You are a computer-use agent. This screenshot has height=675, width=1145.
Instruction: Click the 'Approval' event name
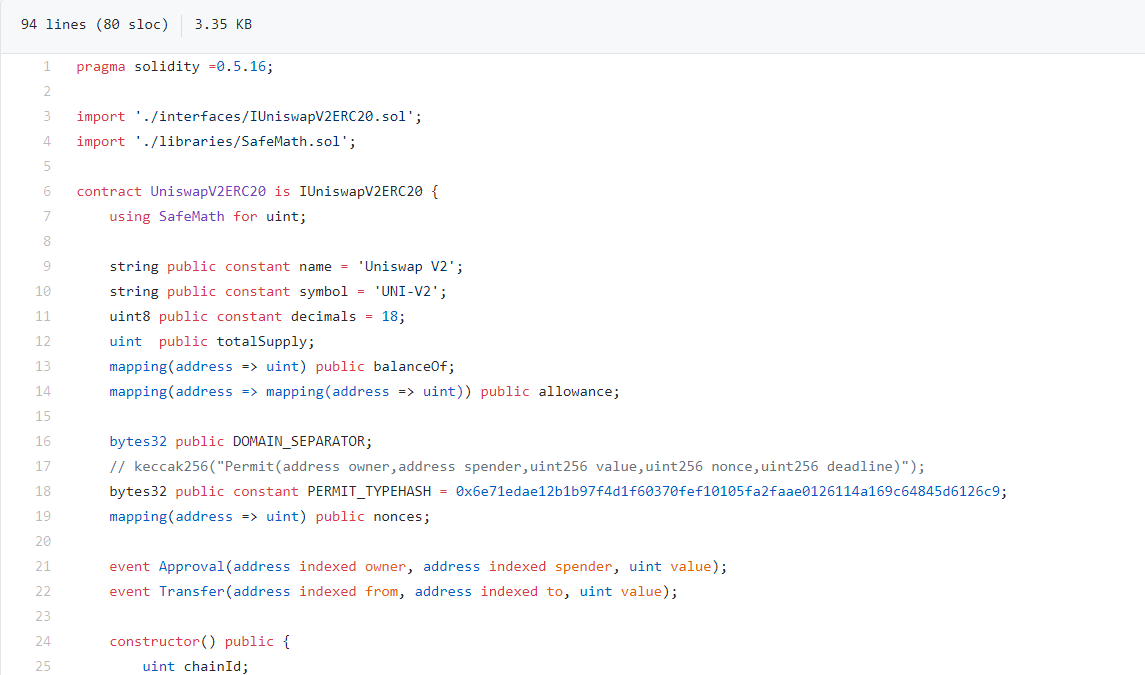191,566
